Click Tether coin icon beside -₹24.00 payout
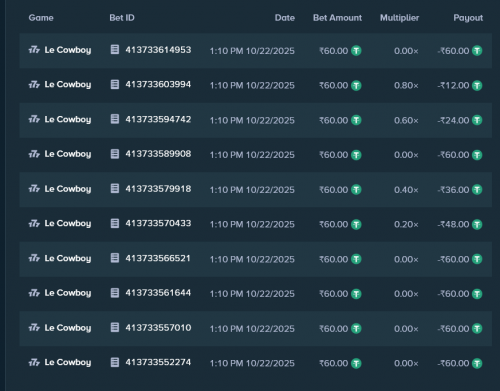This screenshot has height=391, width=500. (477, 120)
